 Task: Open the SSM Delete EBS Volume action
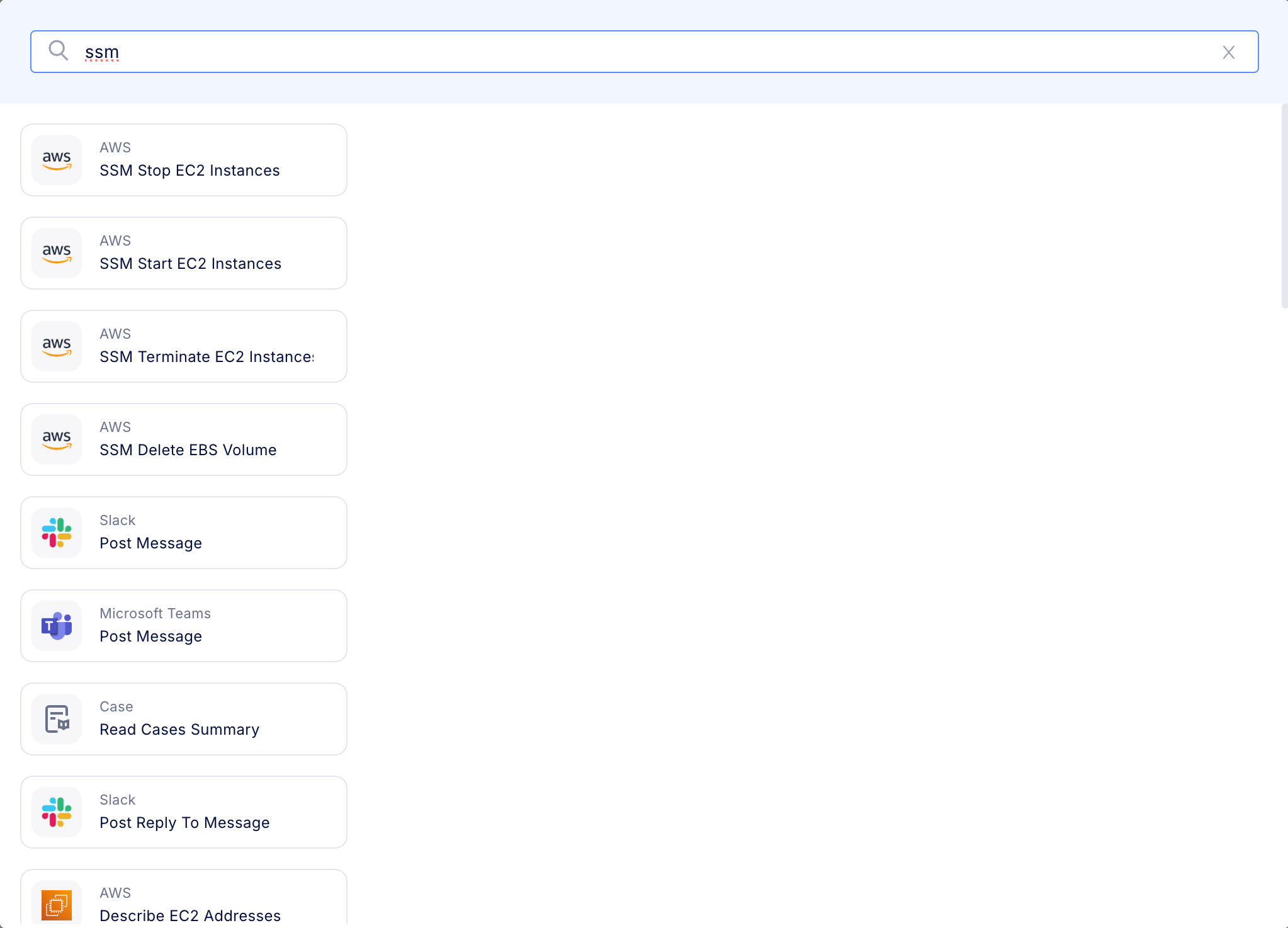183,439
